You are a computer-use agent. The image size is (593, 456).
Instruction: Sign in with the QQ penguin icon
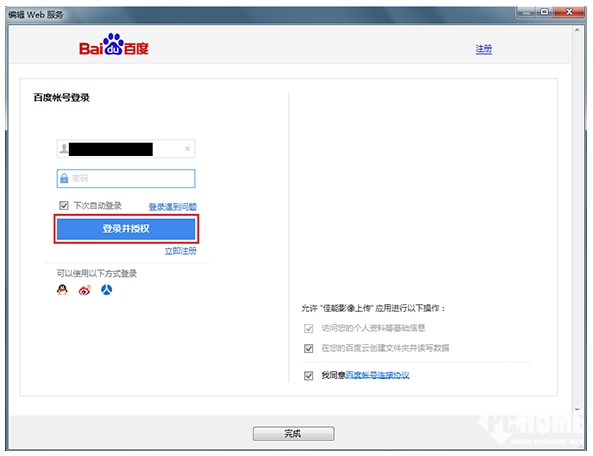point(62,290)
